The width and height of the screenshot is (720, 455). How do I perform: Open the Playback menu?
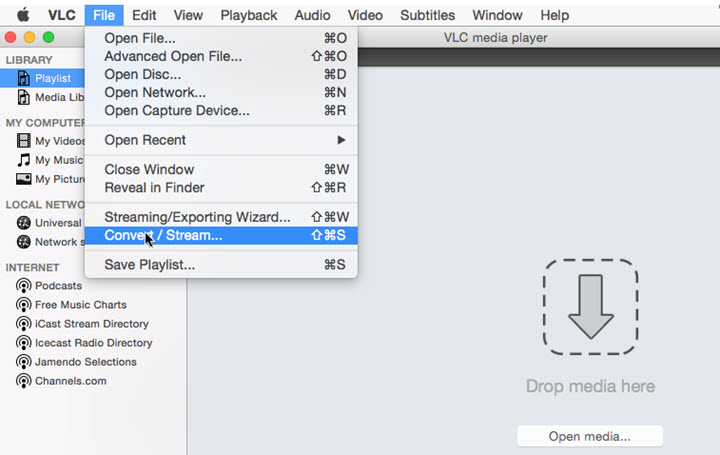(x=249, y=15)
